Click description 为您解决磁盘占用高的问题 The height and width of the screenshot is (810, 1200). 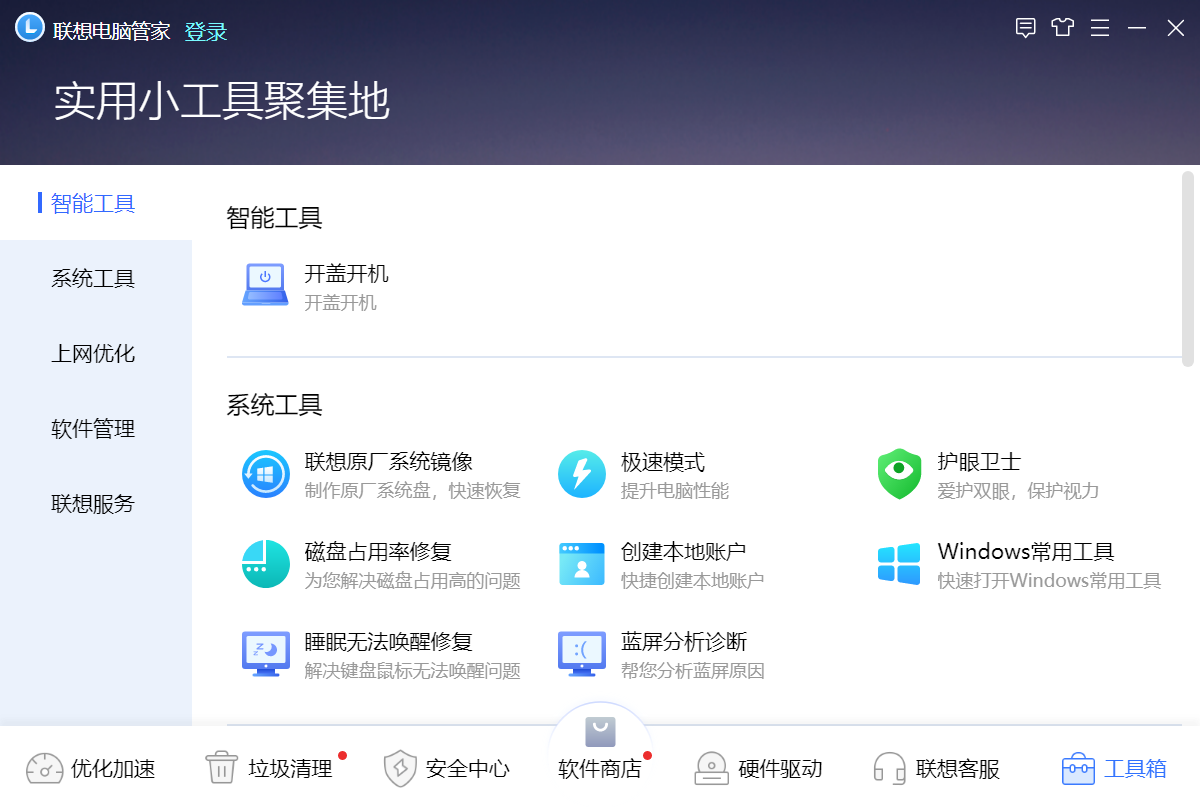[412, 581]
